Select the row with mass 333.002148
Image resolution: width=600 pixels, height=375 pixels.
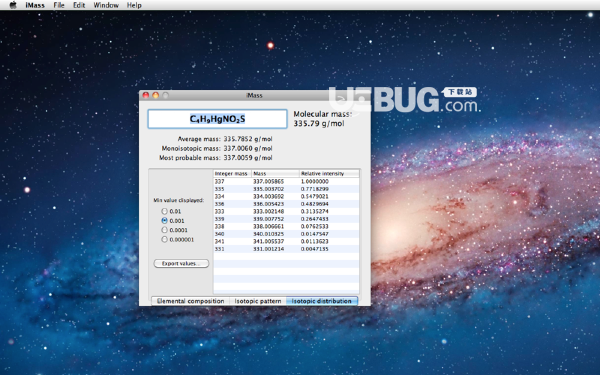click(x=286, y=211)
